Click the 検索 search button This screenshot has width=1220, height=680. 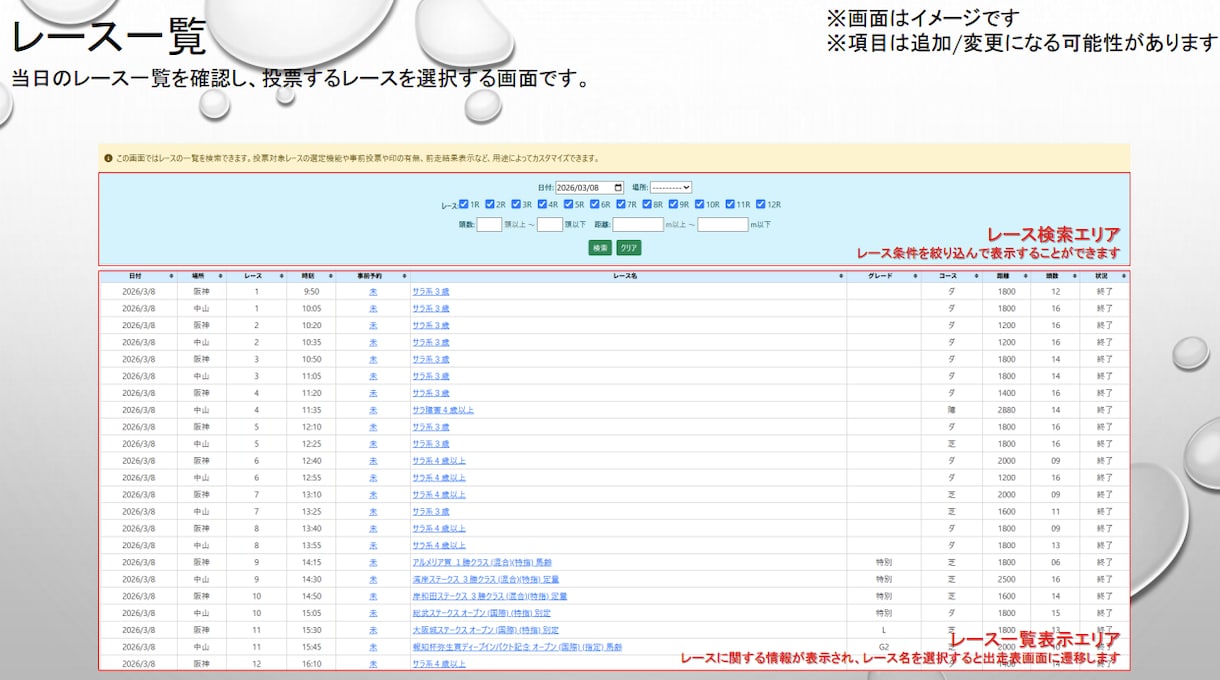pos(600,248)
